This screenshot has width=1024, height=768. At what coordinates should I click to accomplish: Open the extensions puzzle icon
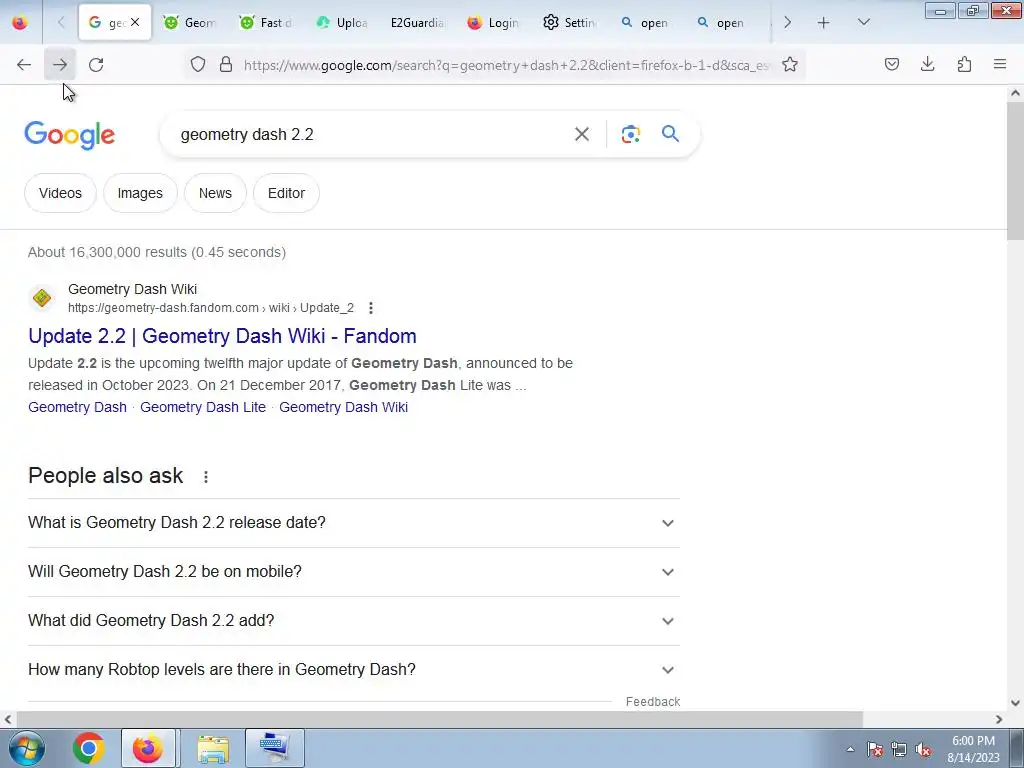965,65
